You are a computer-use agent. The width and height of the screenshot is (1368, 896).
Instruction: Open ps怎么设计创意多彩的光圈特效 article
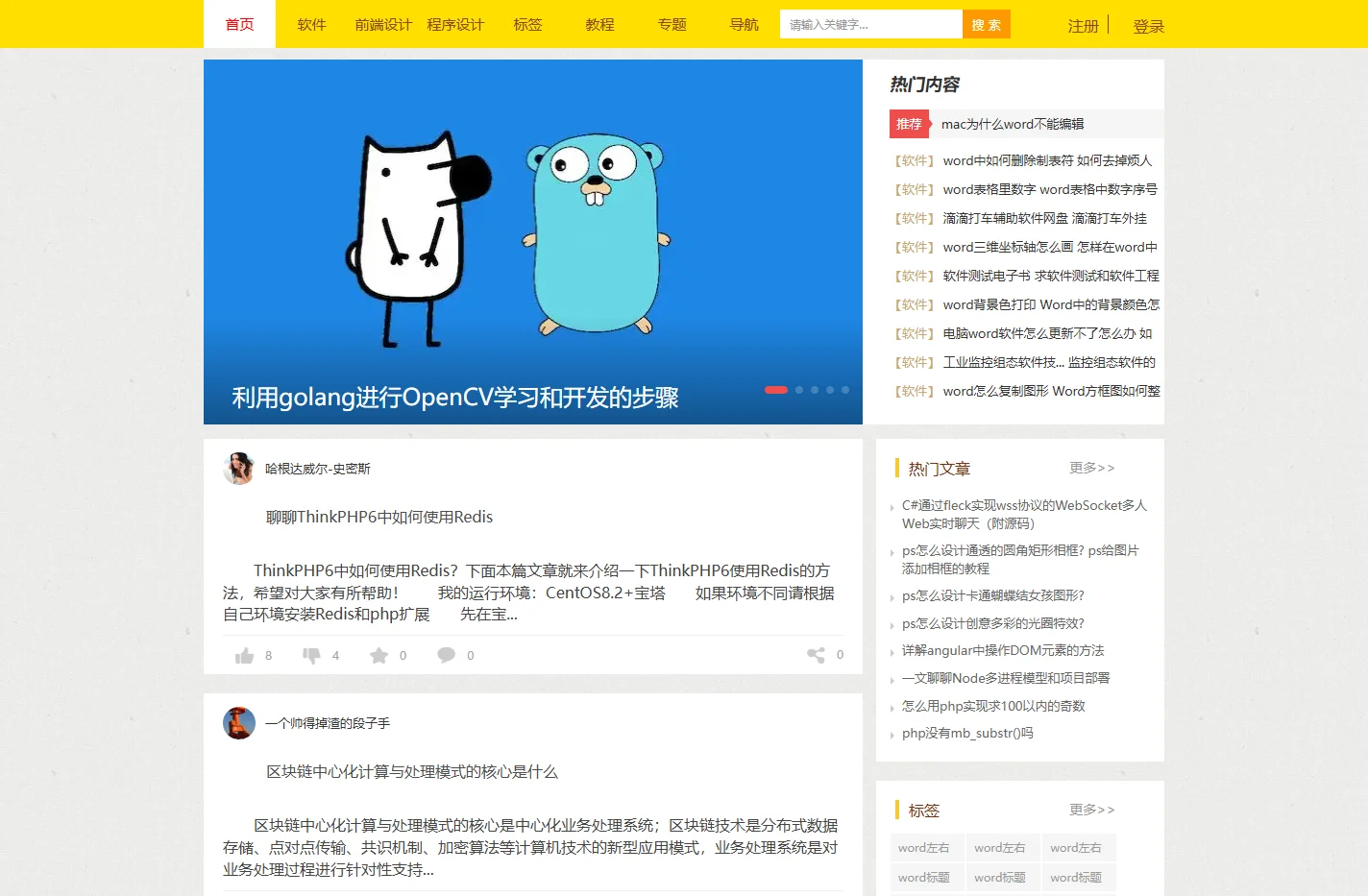click(993, 623)
